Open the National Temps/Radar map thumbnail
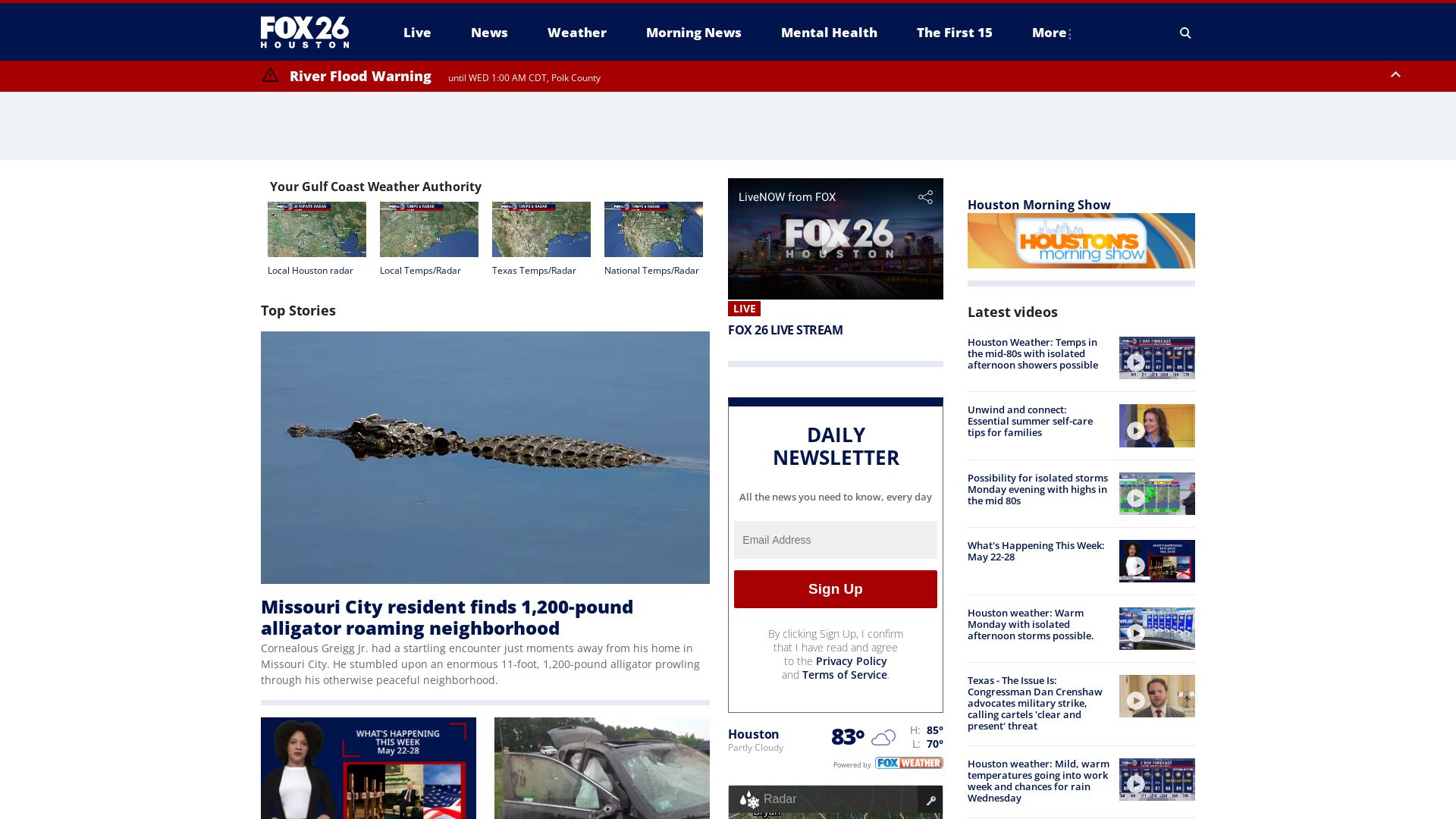 [x=654, y=229]
